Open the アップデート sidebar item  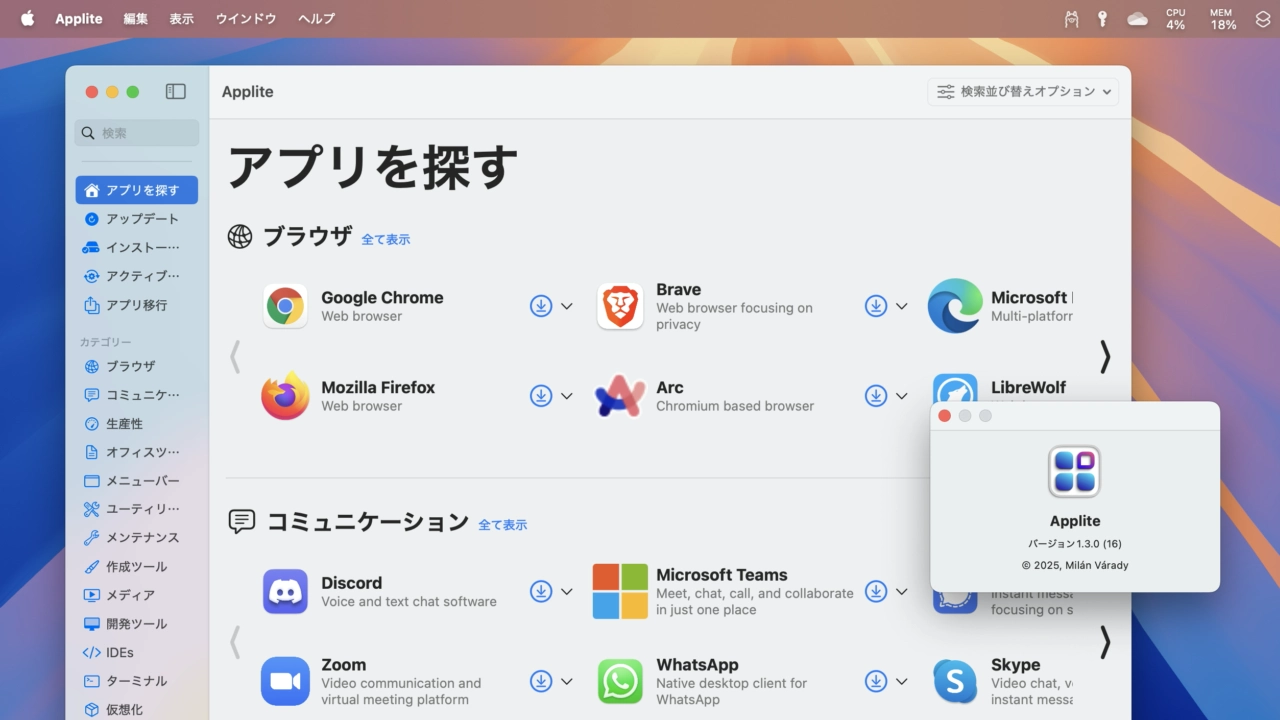click(x=141, y=219)
